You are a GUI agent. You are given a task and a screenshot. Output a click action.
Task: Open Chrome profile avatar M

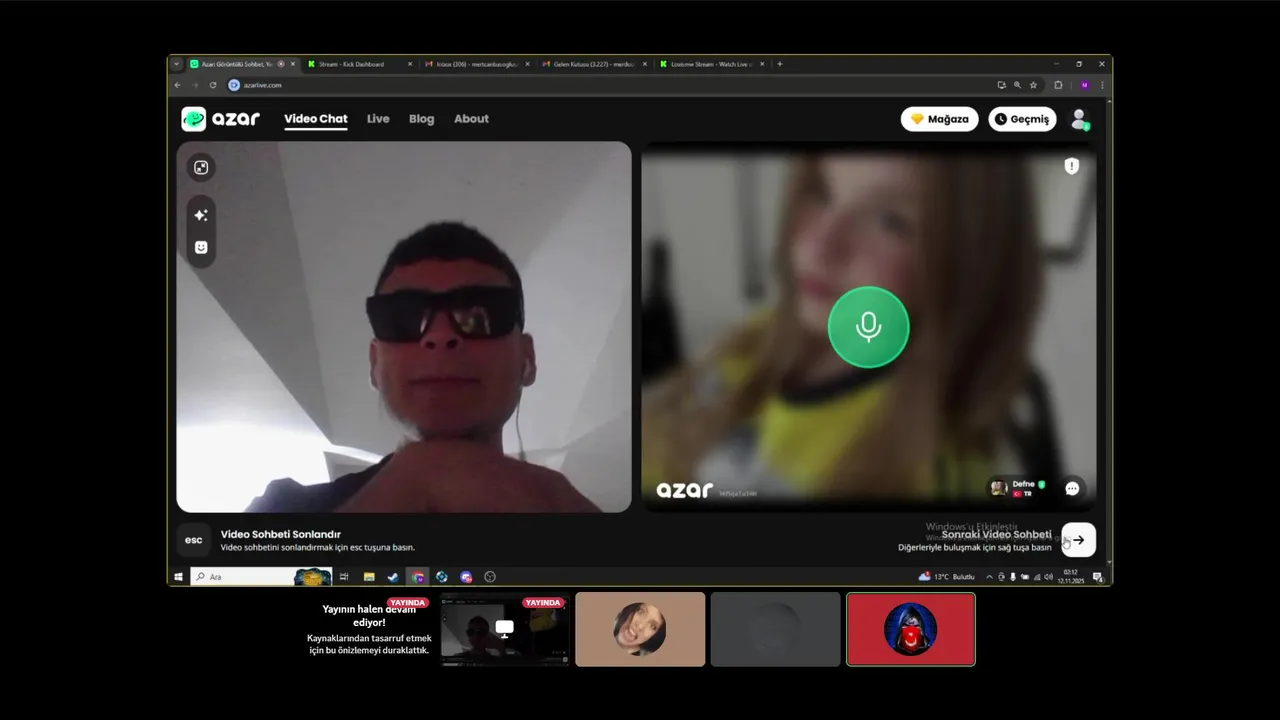pos(1085,85)
